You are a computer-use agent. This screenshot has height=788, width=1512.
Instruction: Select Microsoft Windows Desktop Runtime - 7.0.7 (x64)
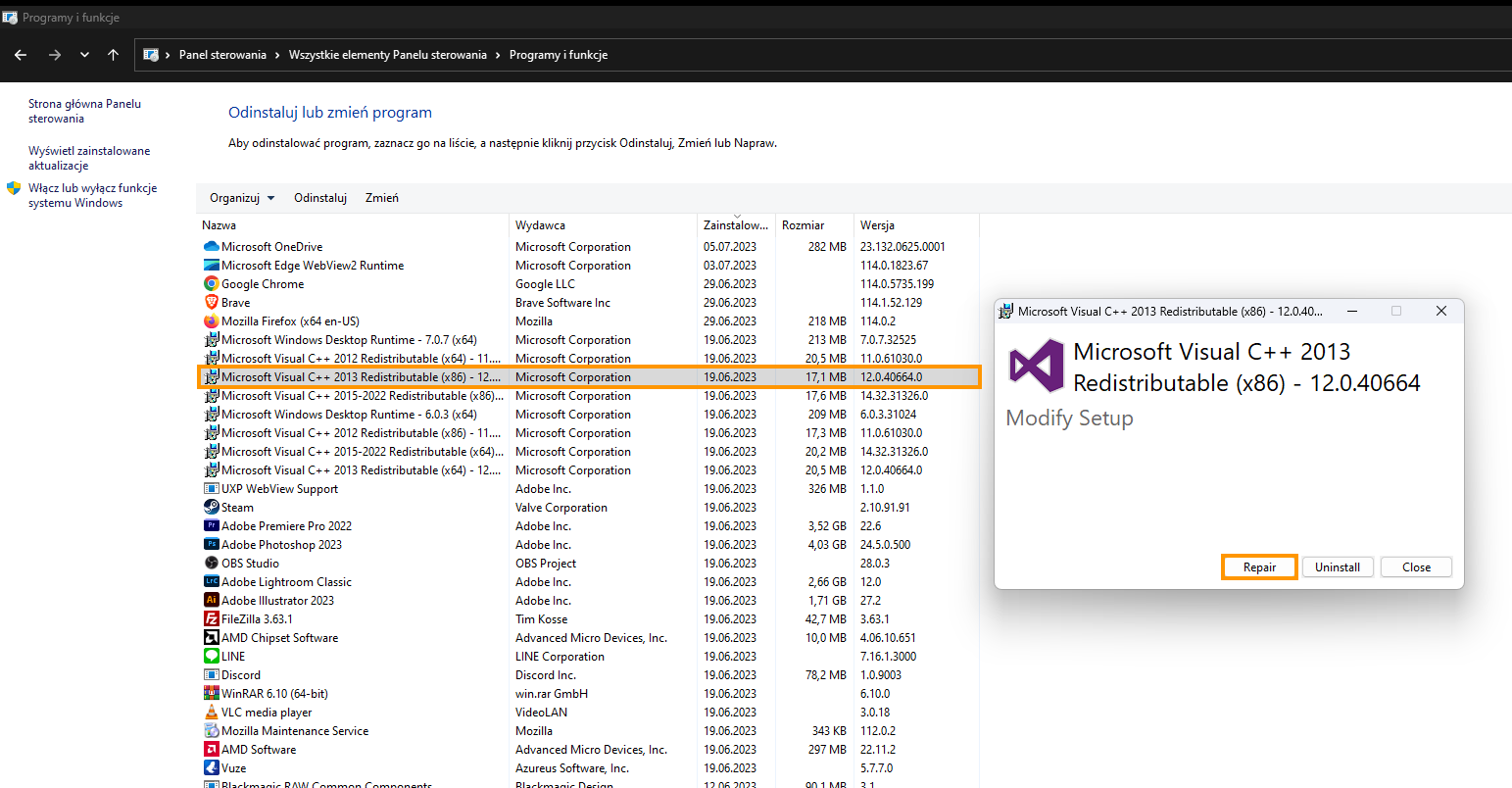tap(588, 340)
